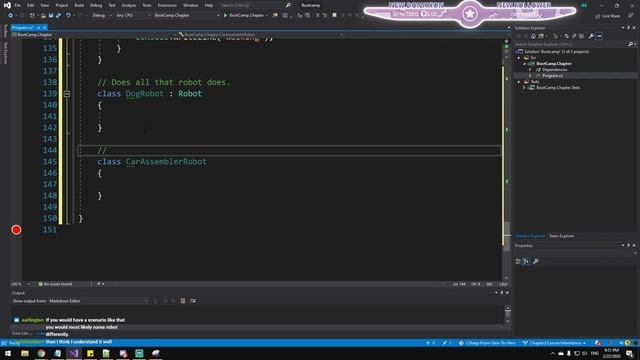Collapse the Src folder
640x360 pixels.
pyautogui.click(x=519, y=58)
